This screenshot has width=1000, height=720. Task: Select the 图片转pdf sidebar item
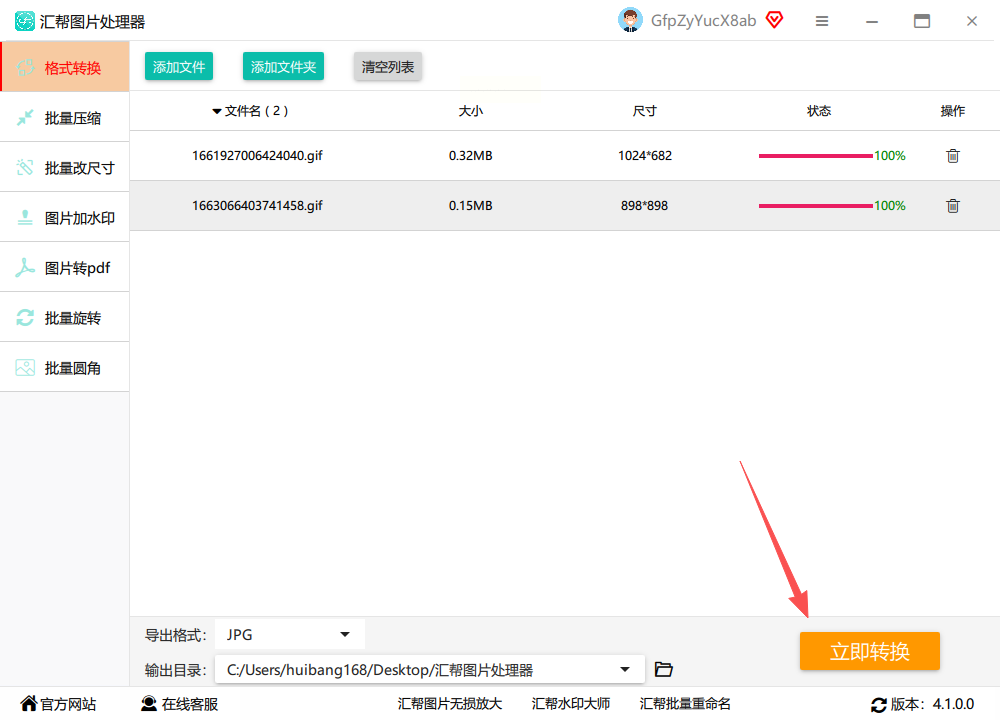click(65, 268)
